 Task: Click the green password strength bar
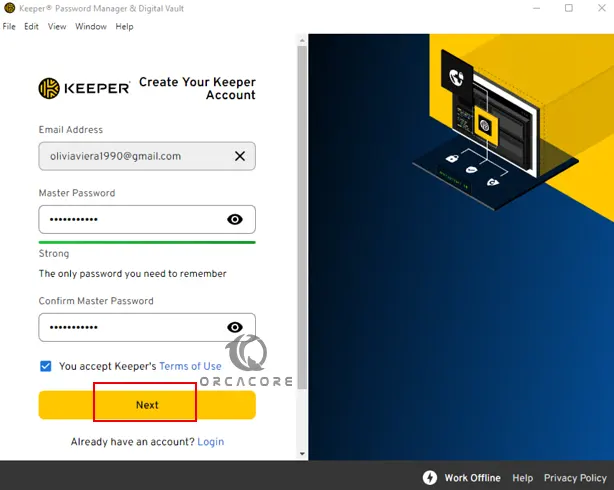pyautogui.click(x=147, y=242)
